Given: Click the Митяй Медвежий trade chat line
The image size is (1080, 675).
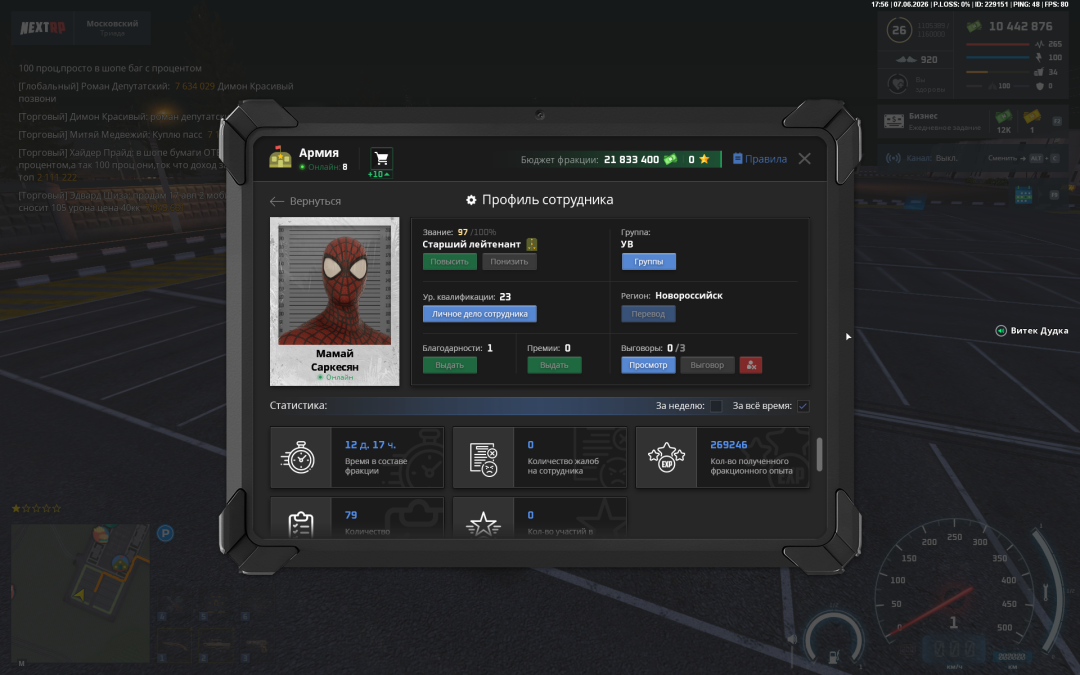Looking at the screenshot, I should coord(118,135).
